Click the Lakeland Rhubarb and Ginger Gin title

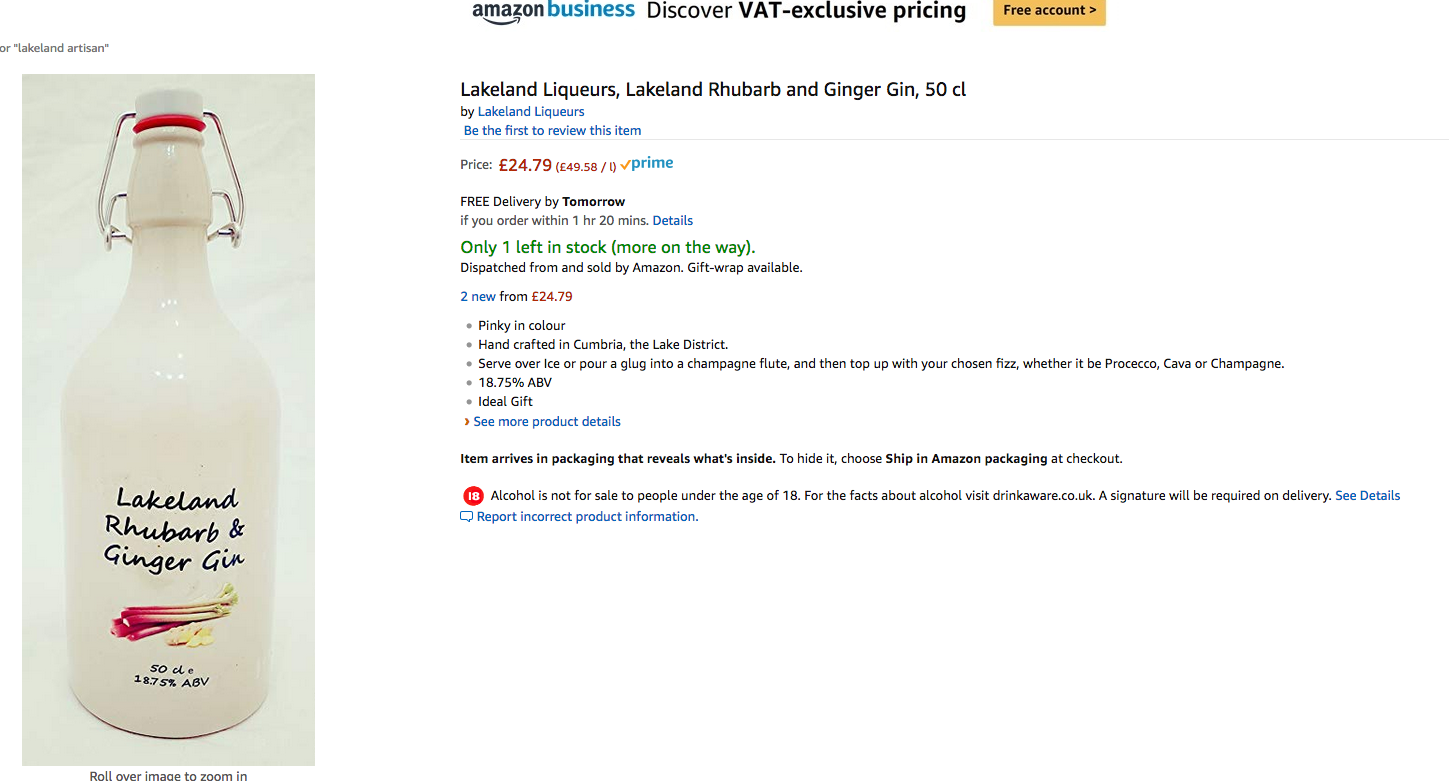coord(713,90)
